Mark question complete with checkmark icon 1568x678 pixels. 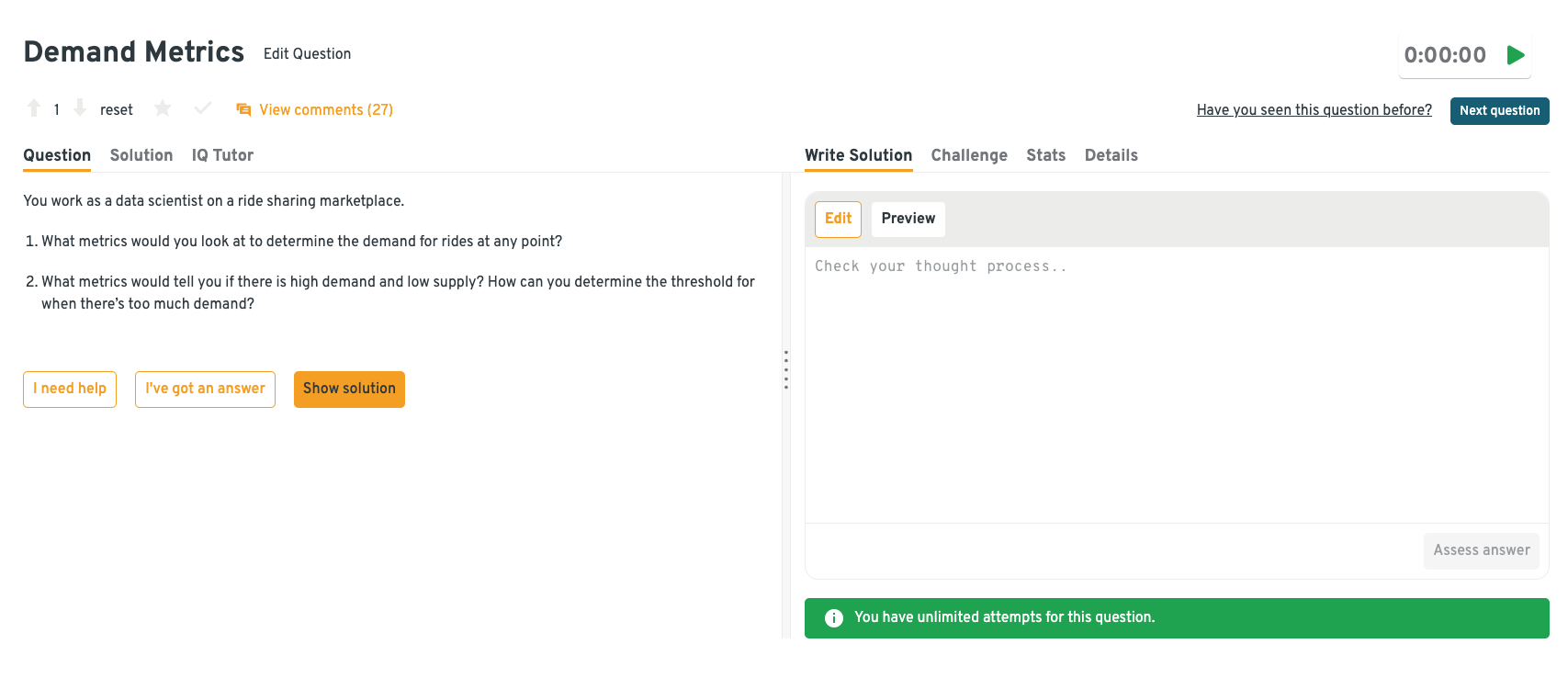tap(203, 108)
